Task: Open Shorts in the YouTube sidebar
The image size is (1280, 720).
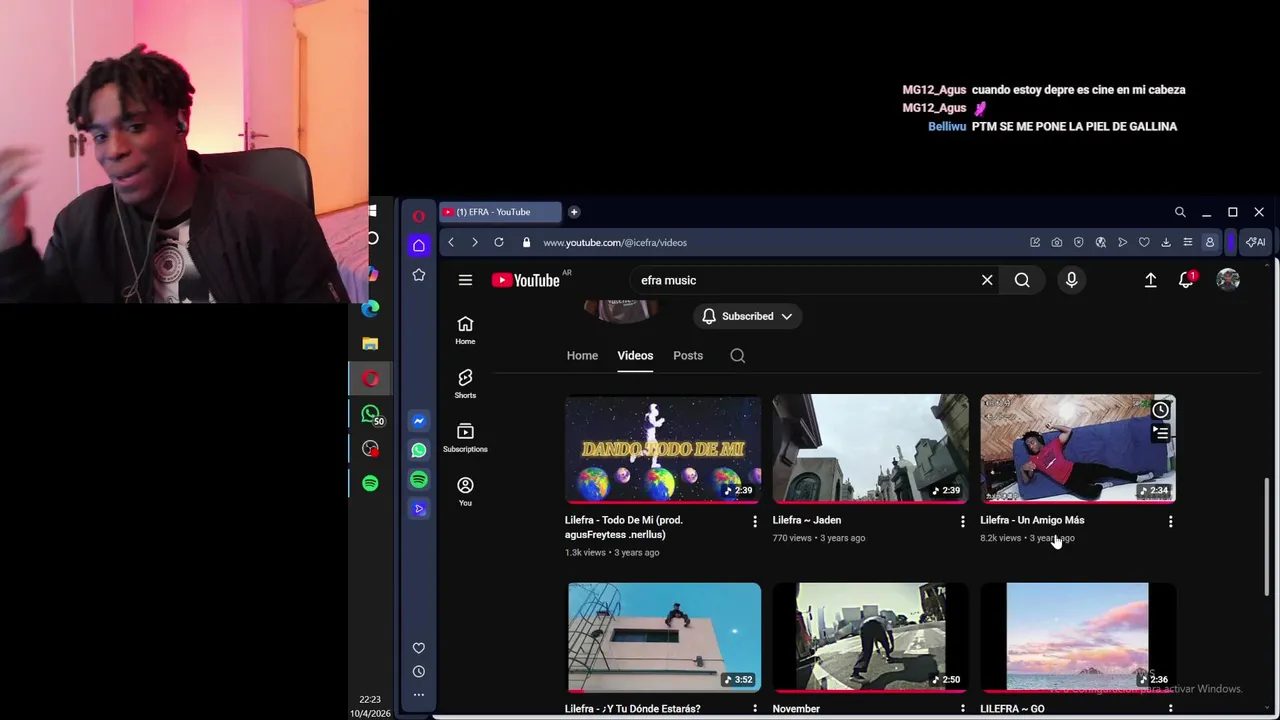Action: point(465,384)
